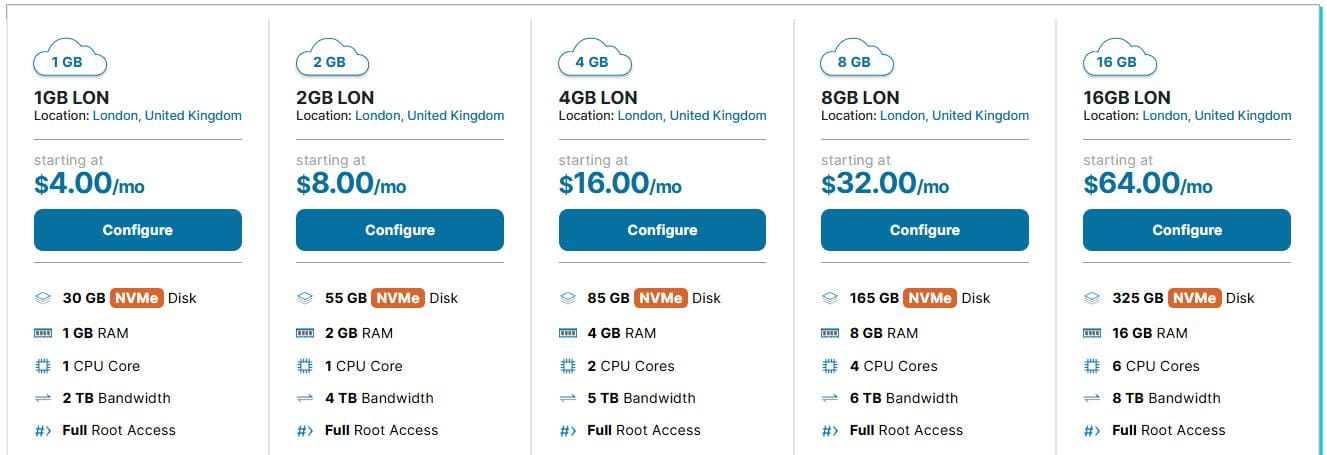Click the RAM icon in 2GB LON plan
The width and height of the screenshot is (1327, 455).
click(x=305, y=333)
